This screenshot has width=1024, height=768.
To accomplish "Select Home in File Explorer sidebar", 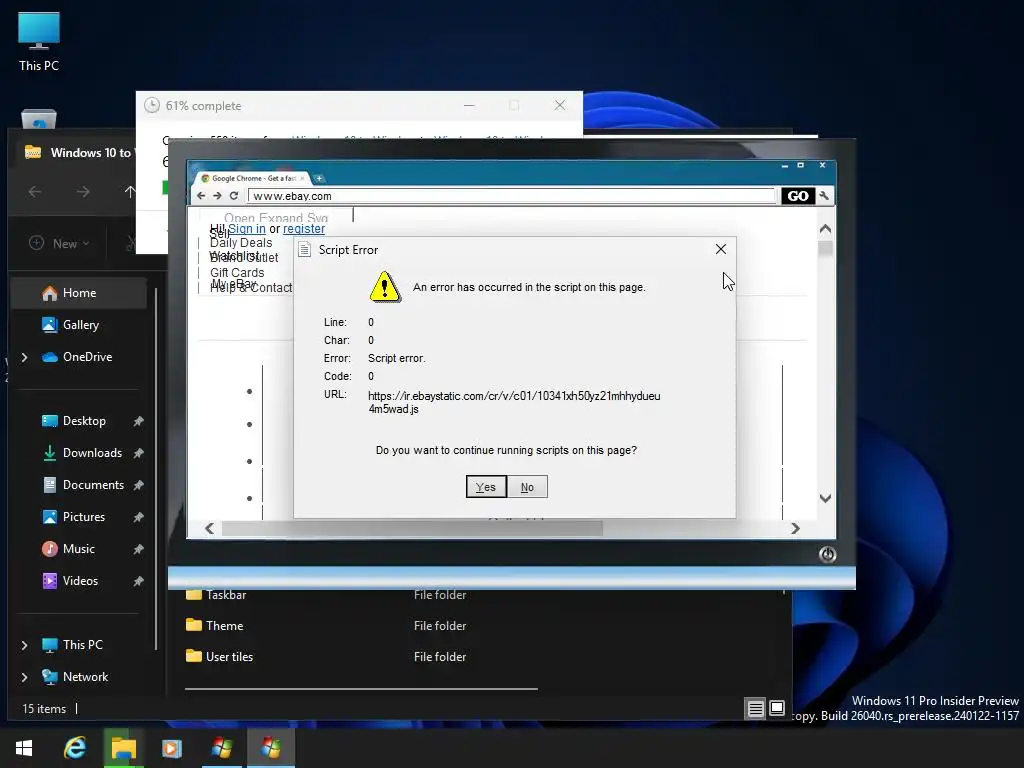I will coord(79,293).
